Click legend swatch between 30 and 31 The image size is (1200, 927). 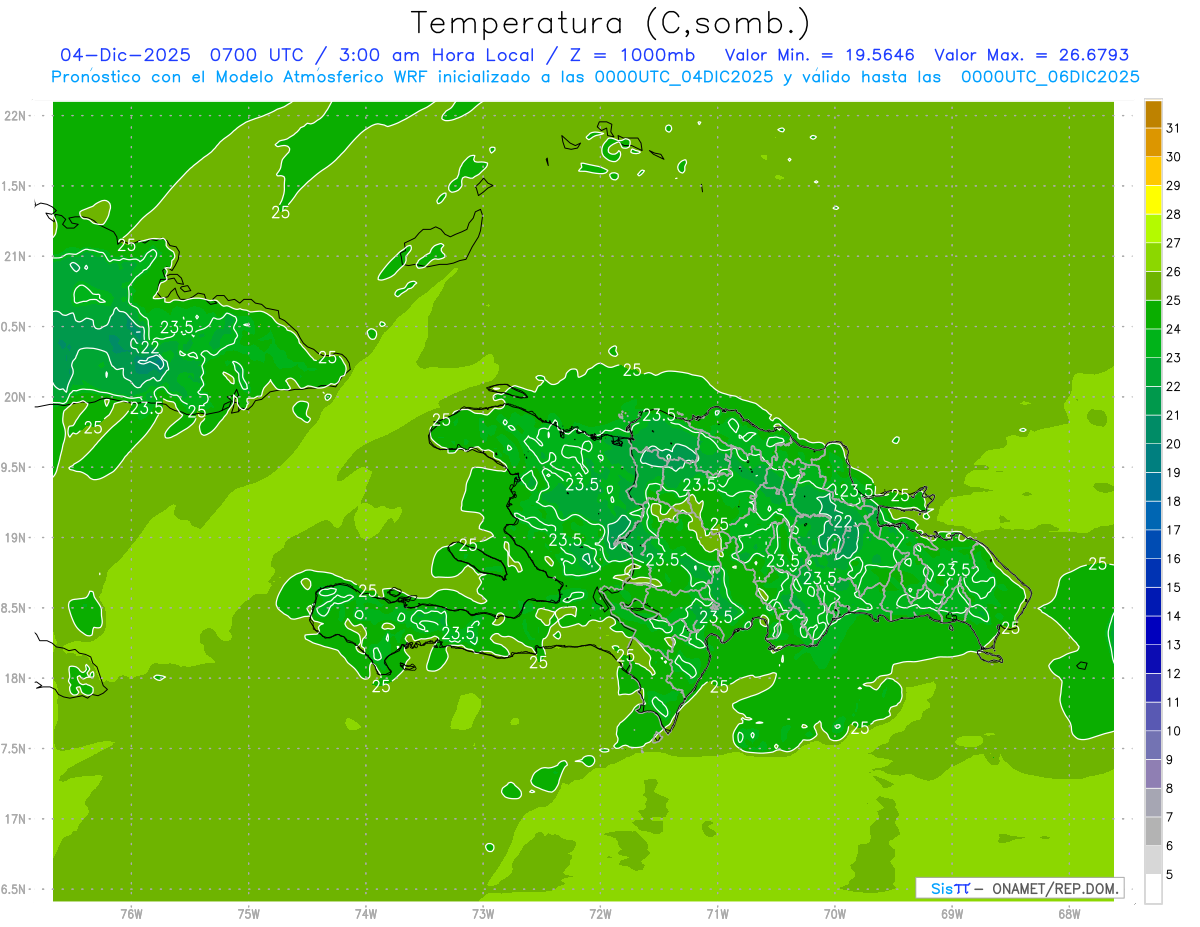pos(1153,143)
